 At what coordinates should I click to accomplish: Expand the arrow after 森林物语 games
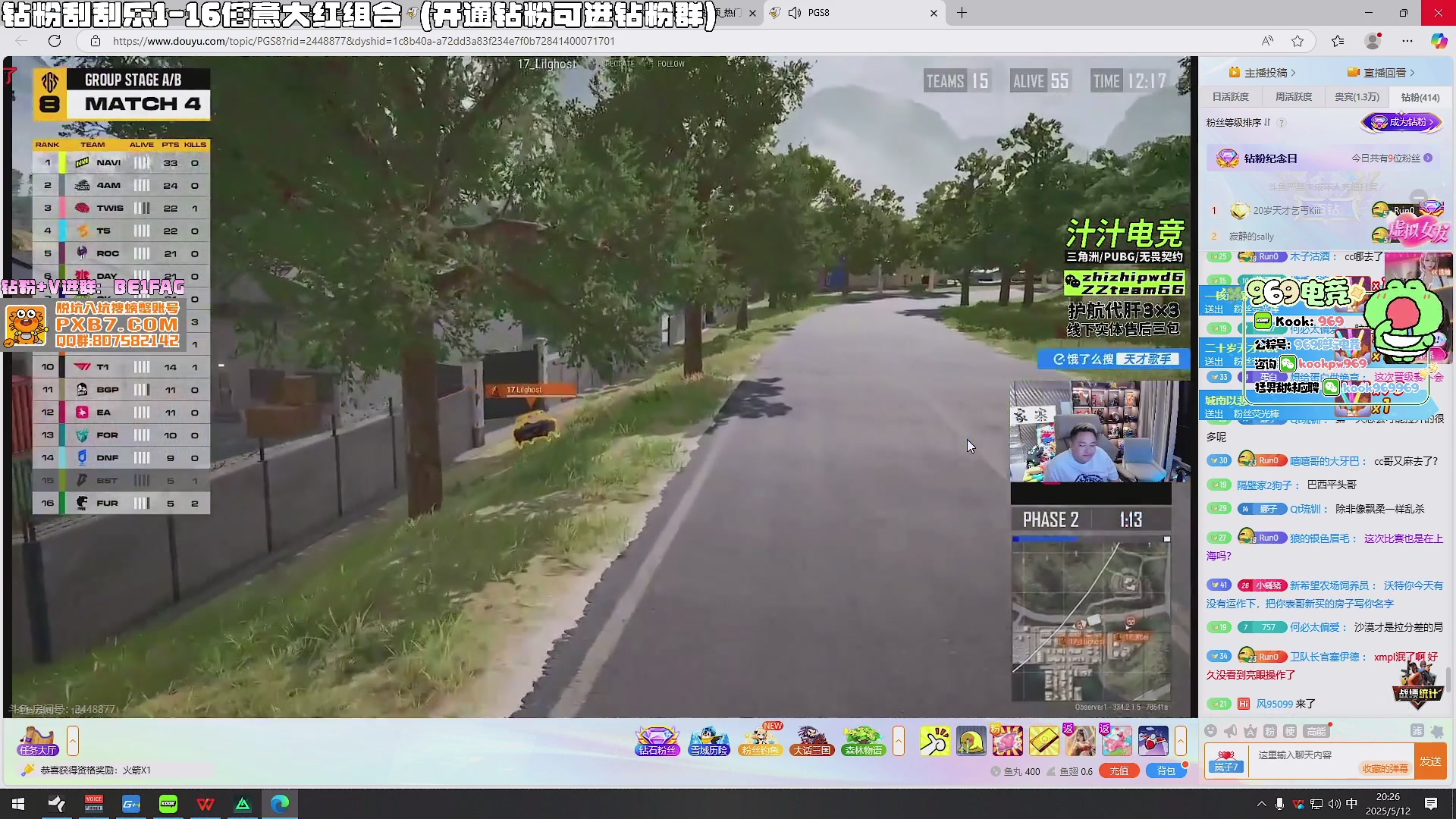coord(899,741)
